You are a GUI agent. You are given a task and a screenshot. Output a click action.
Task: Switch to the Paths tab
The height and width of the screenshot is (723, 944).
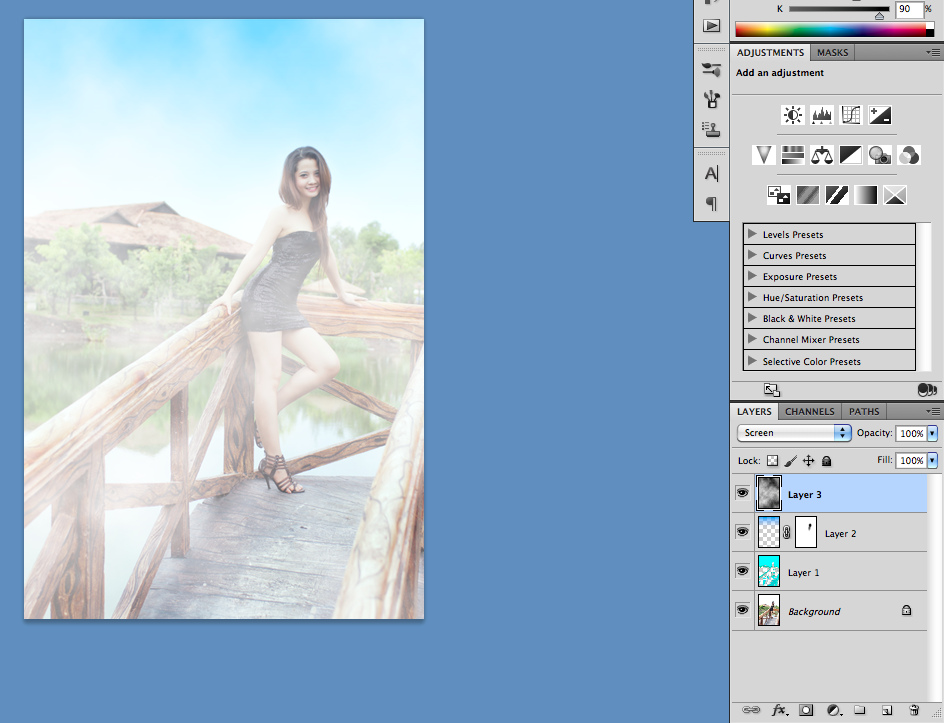[x=864, y=411]
